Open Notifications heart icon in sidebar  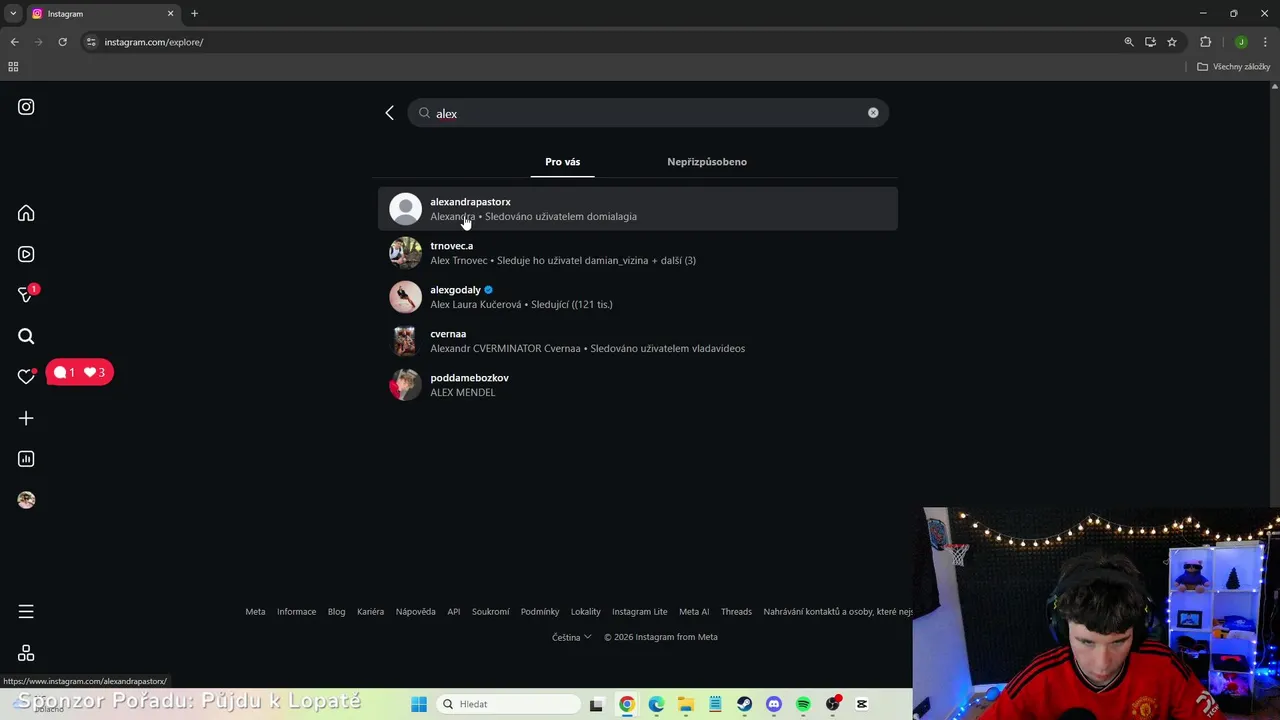[x=26, y=376]
